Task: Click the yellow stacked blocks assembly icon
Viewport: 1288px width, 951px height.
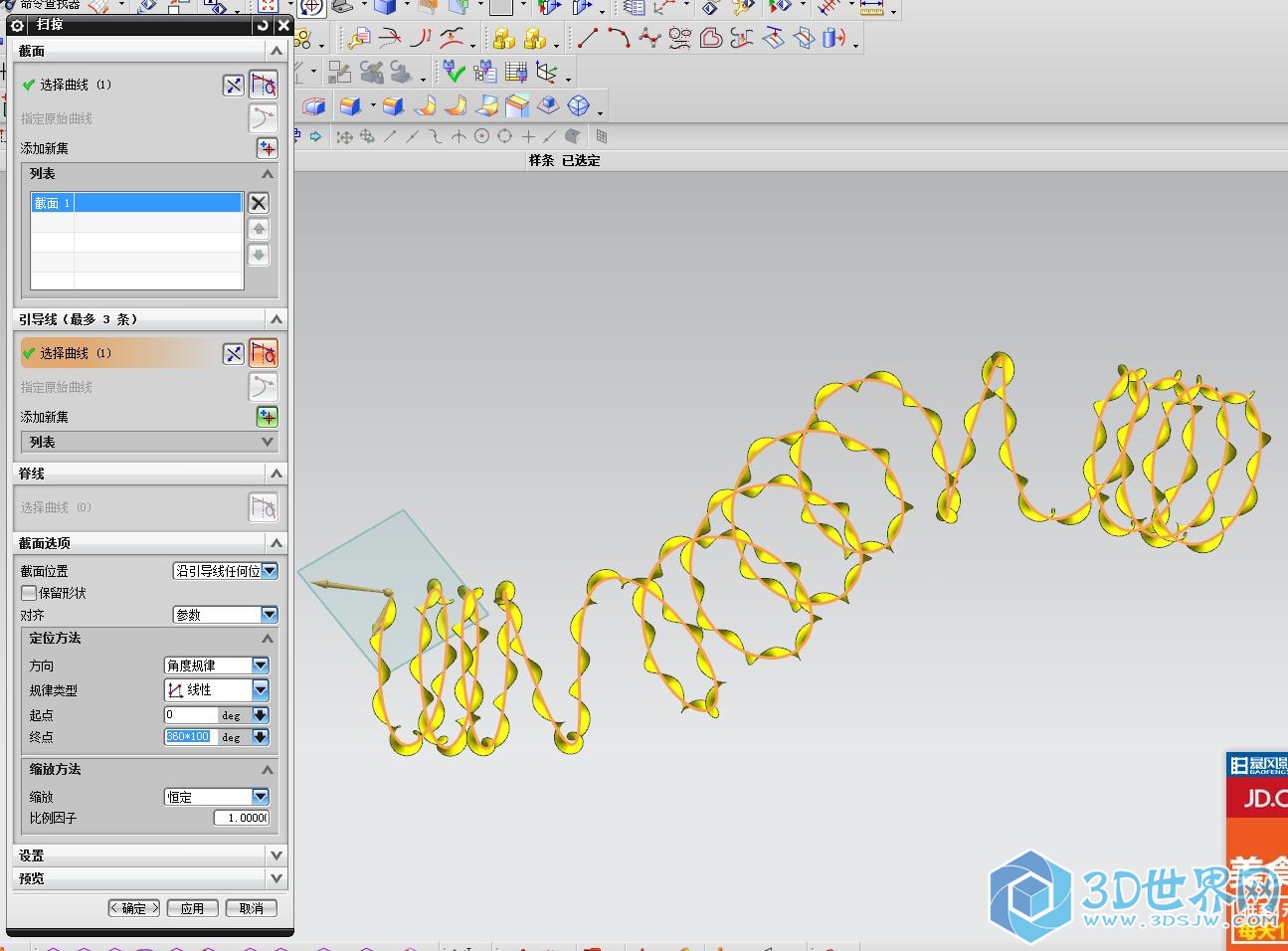Action: tap(504, 38)
